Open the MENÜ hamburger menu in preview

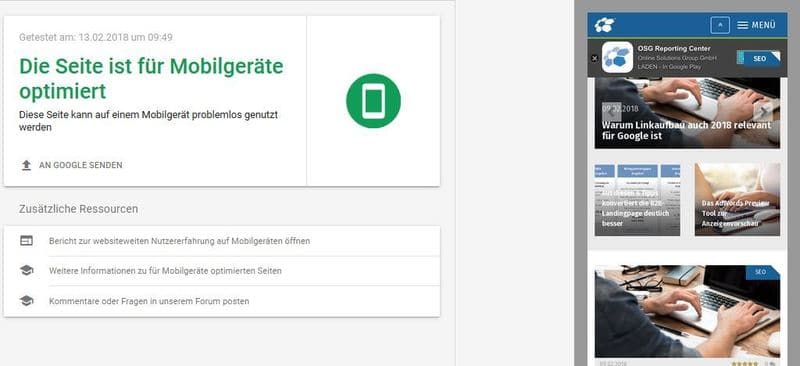pyautogui.click(x=757, y=25)
